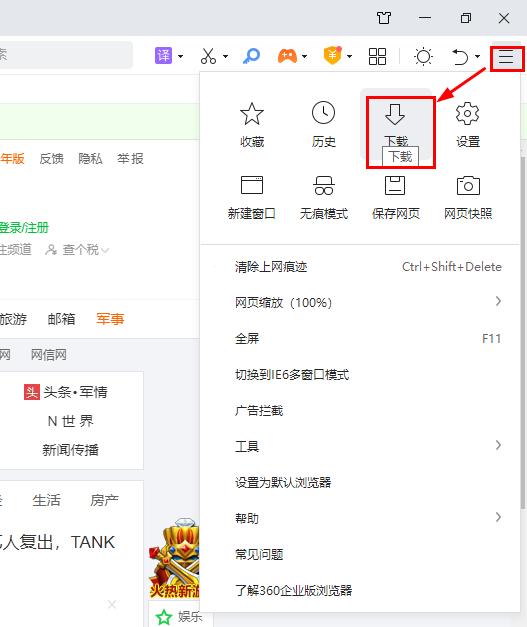Image resolution: width=527 pixels, height=627 pixels.
Task: Click the 新闻传播 link
Action: 70,450
